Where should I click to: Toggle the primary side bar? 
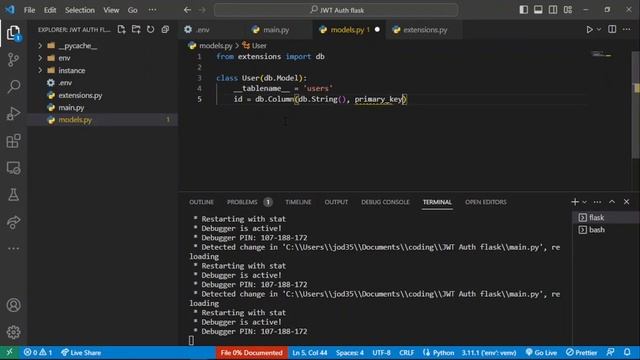tap(524, 10)
